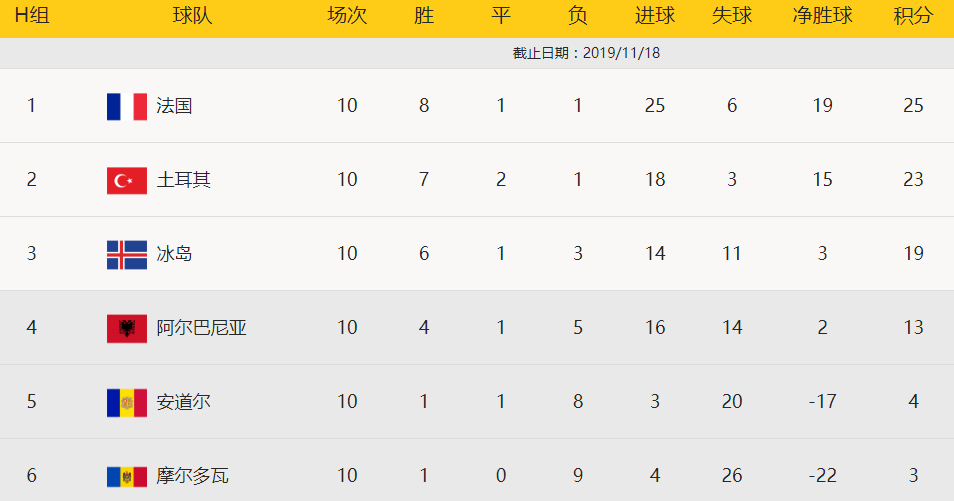Sort by the 净胜球 column header
Image resolution: width=954 pixels, height=501 pixels.
(822, 16)
